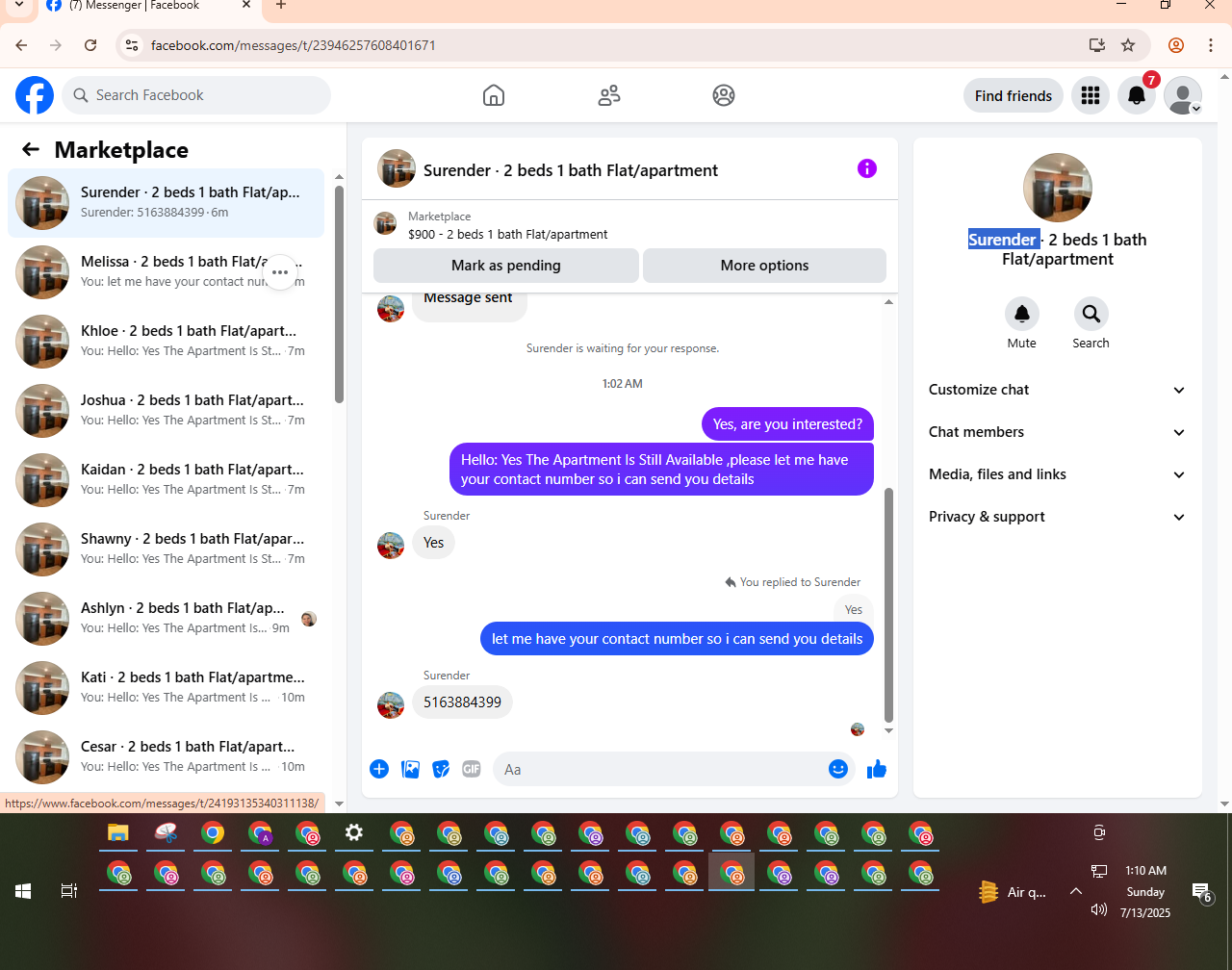Go back using the Marketplace arrow
The height and width of the screenshot is (970, 1232).
(x=31, y=149)
